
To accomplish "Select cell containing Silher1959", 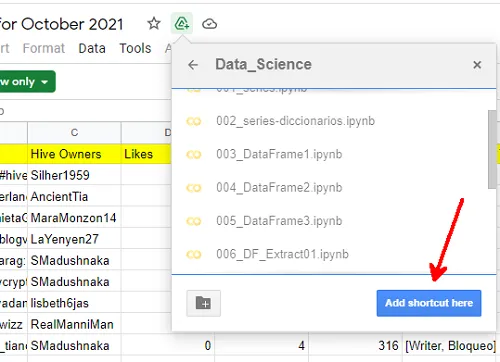I will pyautogui.click(x=74, y=175).
